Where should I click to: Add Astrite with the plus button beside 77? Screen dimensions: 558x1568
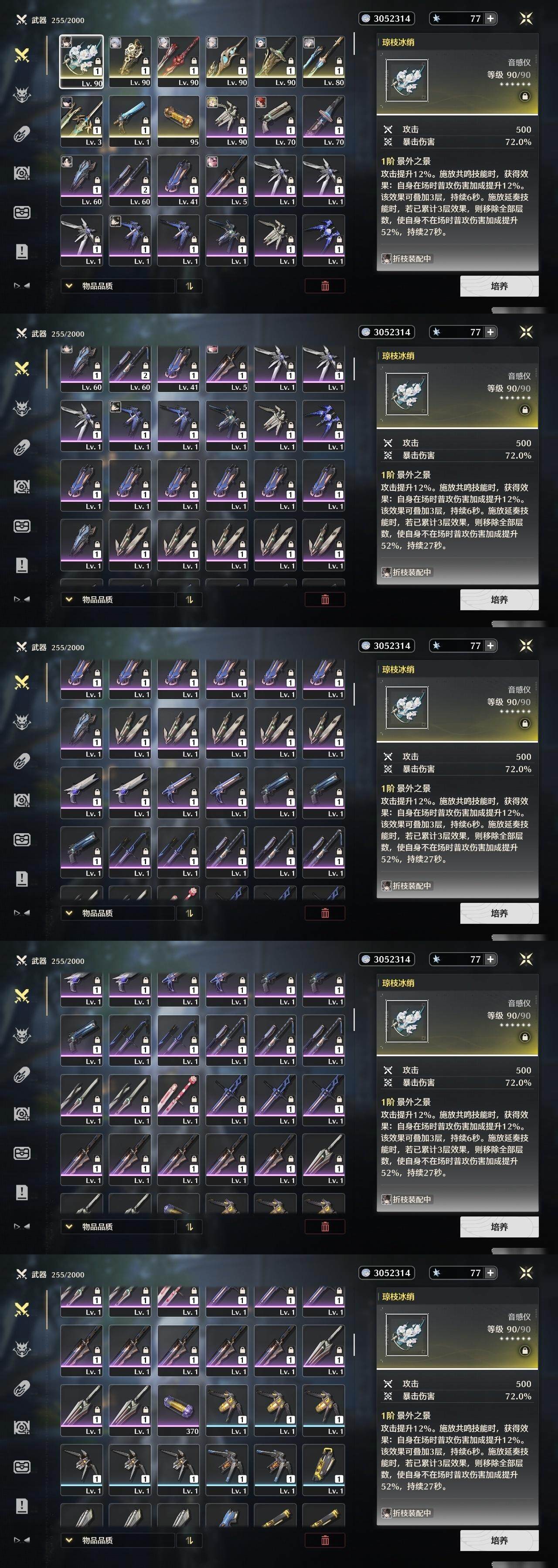point(490,19)
